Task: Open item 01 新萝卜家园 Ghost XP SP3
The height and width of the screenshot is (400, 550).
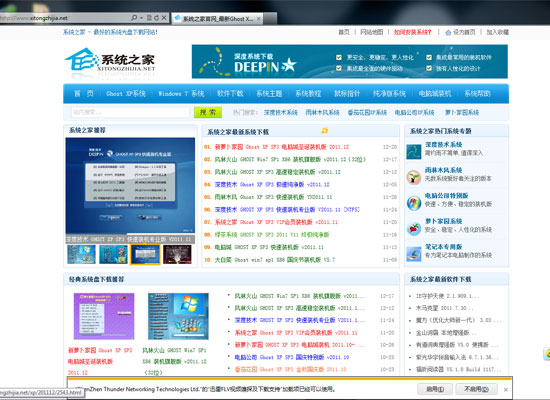Action: click(282, 147)
